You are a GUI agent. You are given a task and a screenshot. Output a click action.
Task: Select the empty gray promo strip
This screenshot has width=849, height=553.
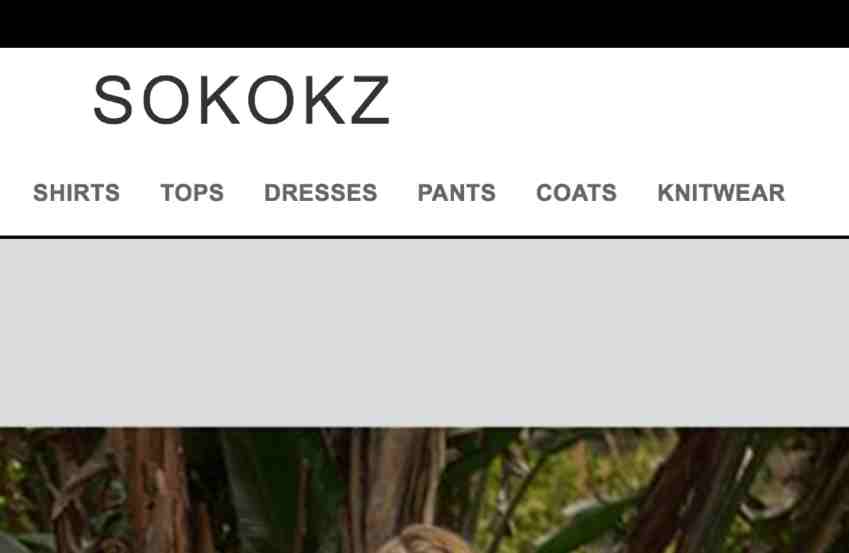pyautogui.click(x=424, y=333)
